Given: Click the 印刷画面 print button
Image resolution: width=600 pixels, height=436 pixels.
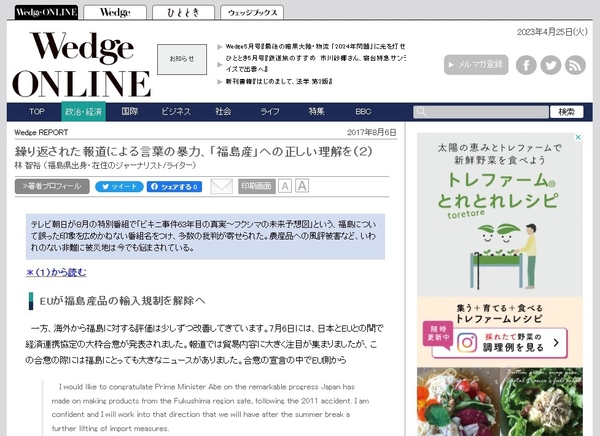Looking at the screenshot, I should [x=256, y=186].
